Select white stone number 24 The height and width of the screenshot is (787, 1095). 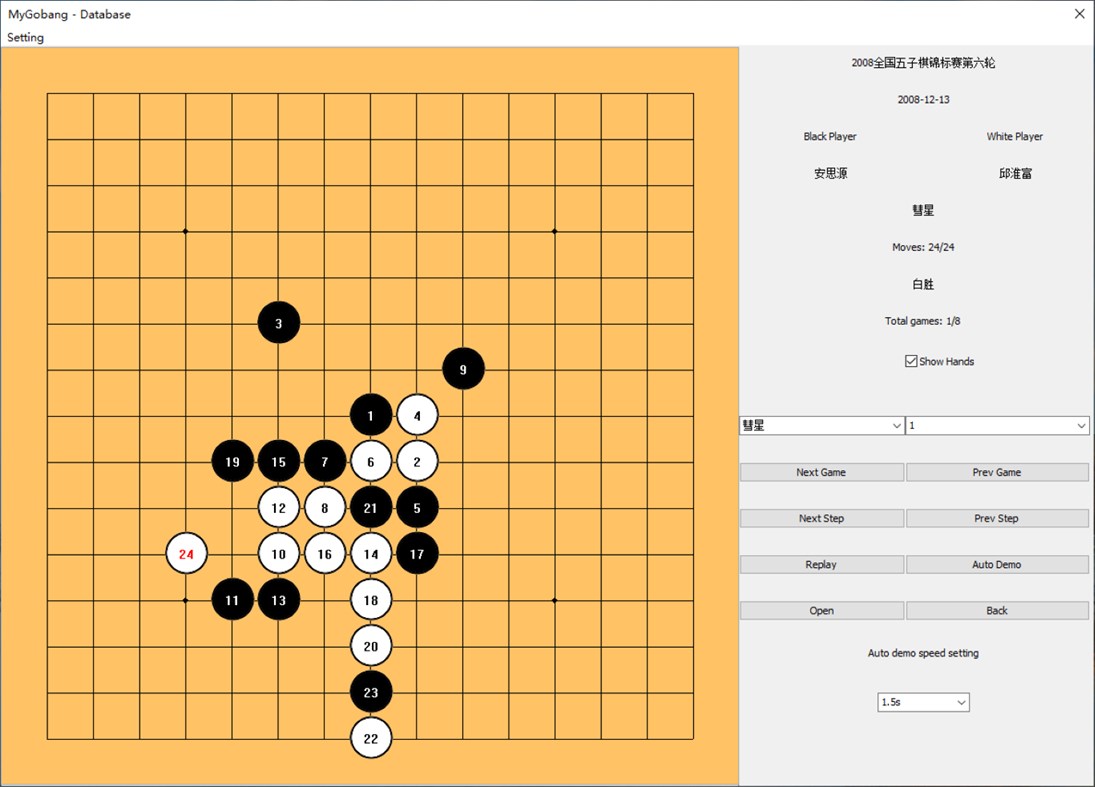(x=187, y=553)
